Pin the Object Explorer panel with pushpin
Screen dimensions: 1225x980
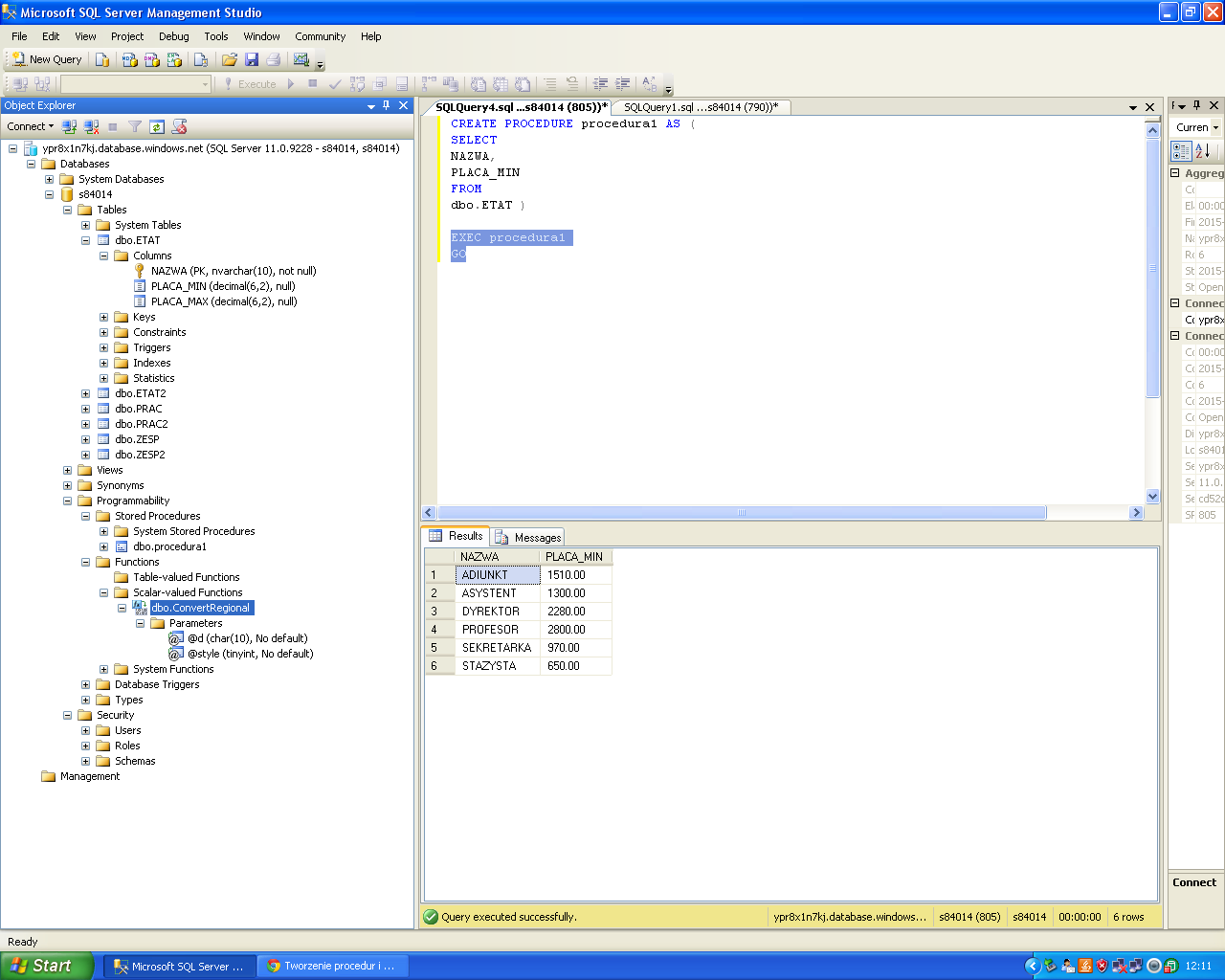click(387, 106)
